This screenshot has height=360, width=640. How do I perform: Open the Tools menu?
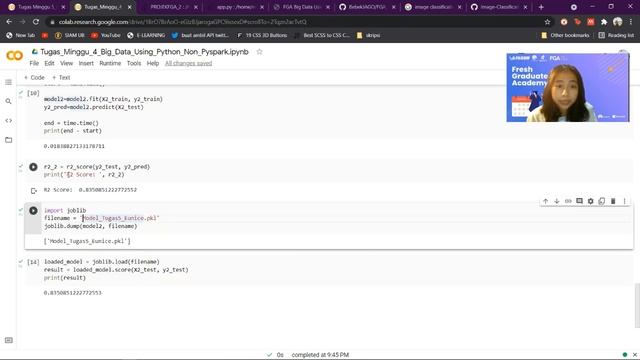(x=134, y=63)
